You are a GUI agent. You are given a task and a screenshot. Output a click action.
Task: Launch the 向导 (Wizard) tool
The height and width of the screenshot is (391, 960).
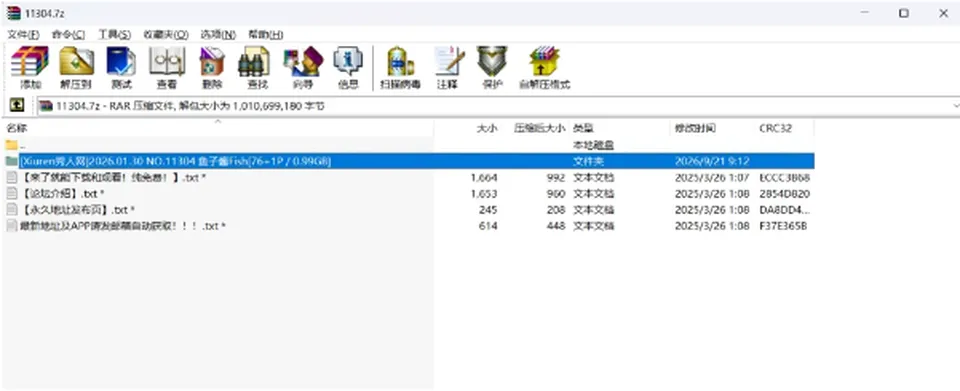pyautogui.click(x=302, y=67)
